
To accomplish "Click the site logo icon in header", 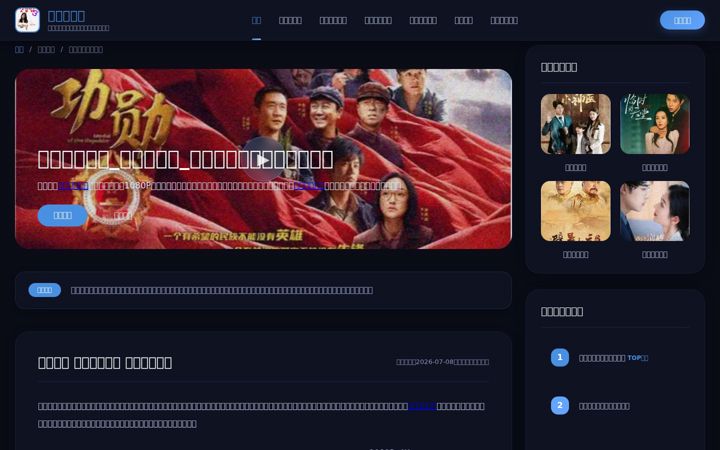I will coord(27,20).
